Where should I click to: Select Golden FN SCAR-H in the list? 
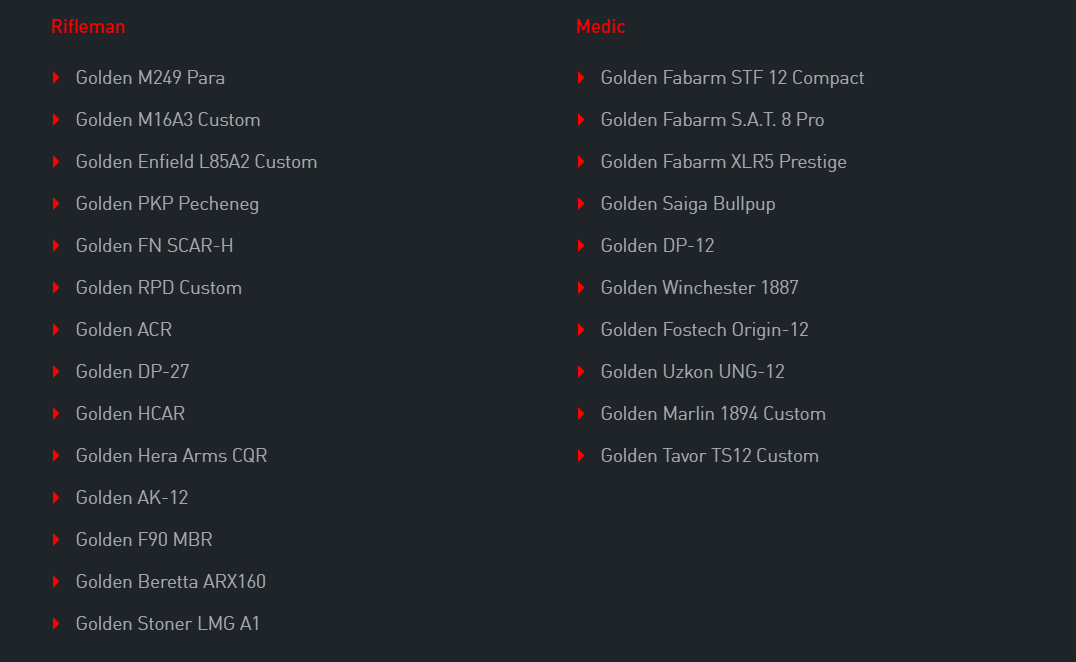click(154, 246)
